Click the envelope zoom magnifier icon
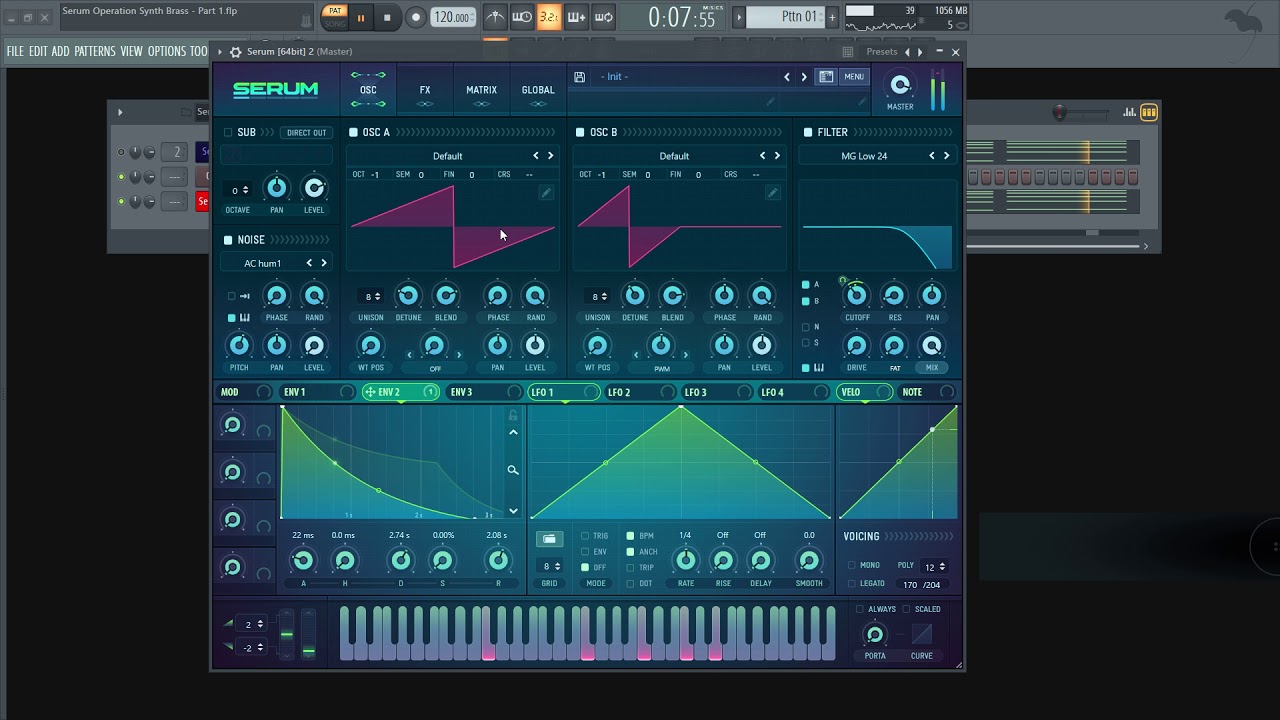The width and height of the screenshot is (1280, 720). 513,470
